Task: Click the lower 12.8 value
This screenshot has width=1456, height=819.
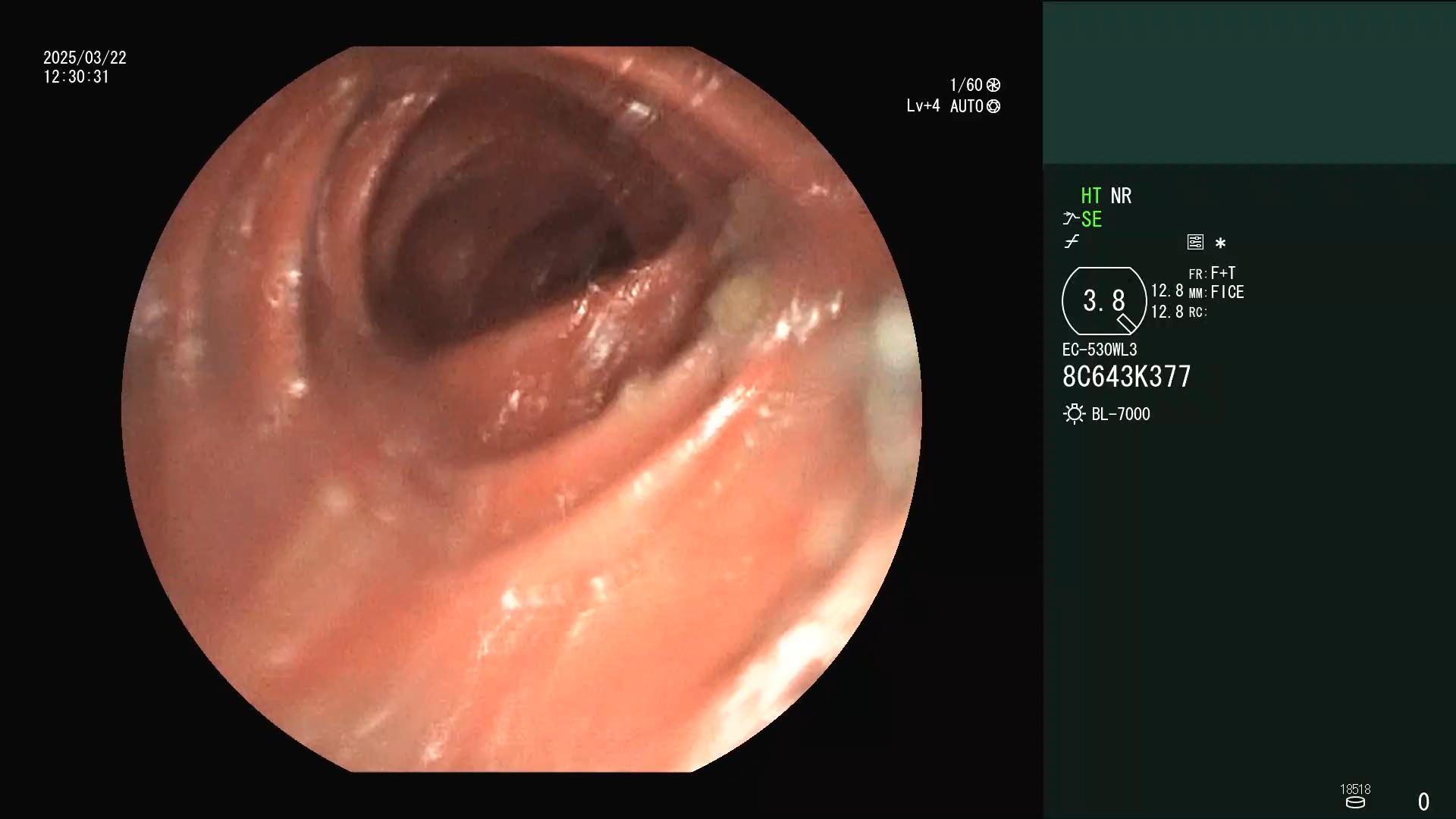Action: point(1167,312)
